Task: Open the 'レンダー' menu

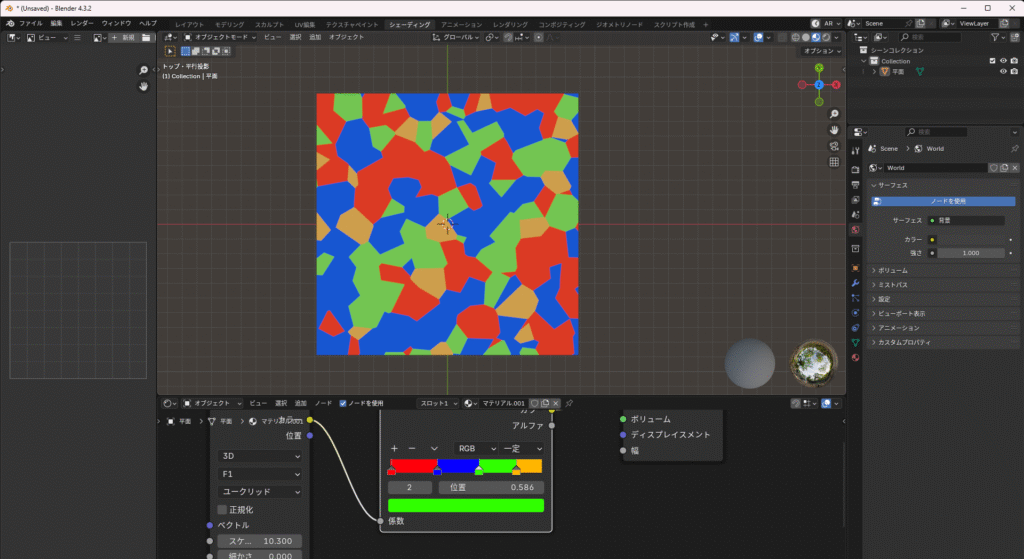Action: [82, 24]
